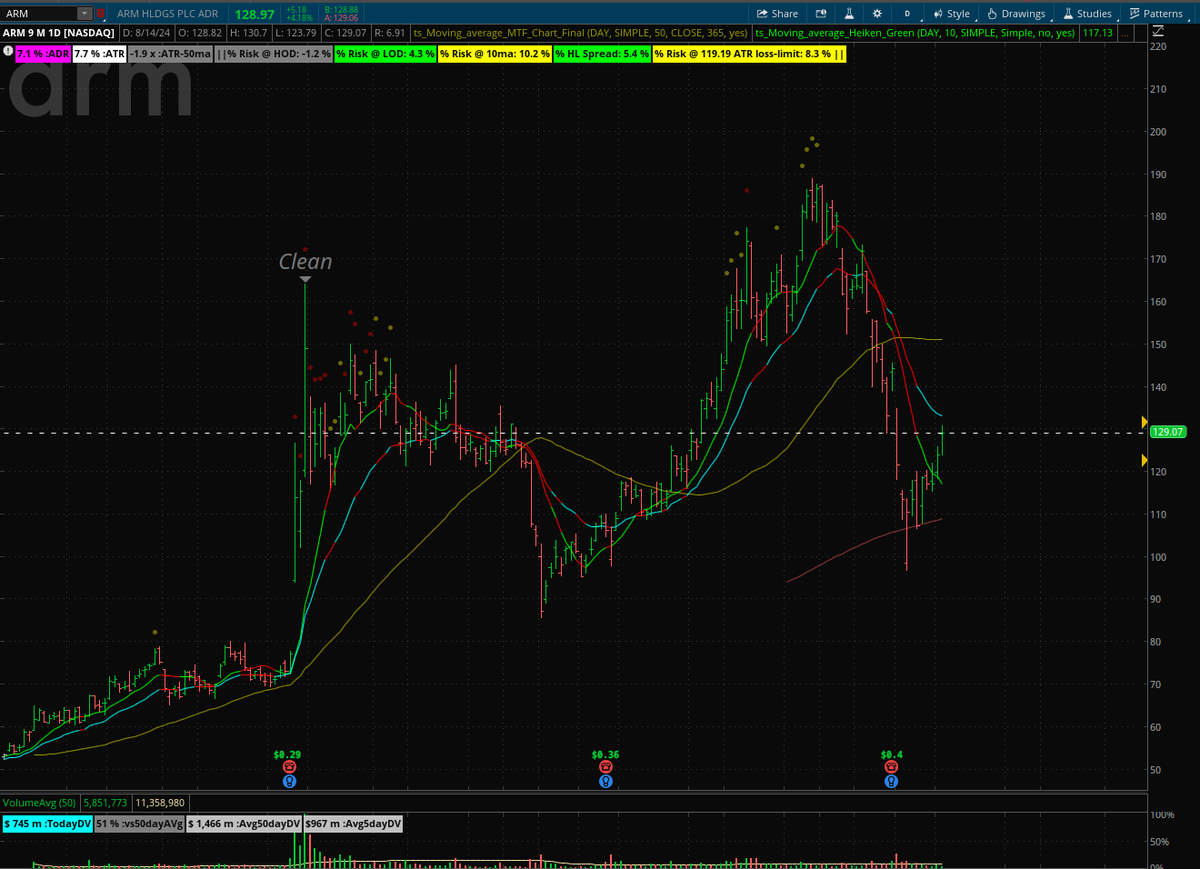Click the '$967 m :Avg5dayDV' label

354,824
